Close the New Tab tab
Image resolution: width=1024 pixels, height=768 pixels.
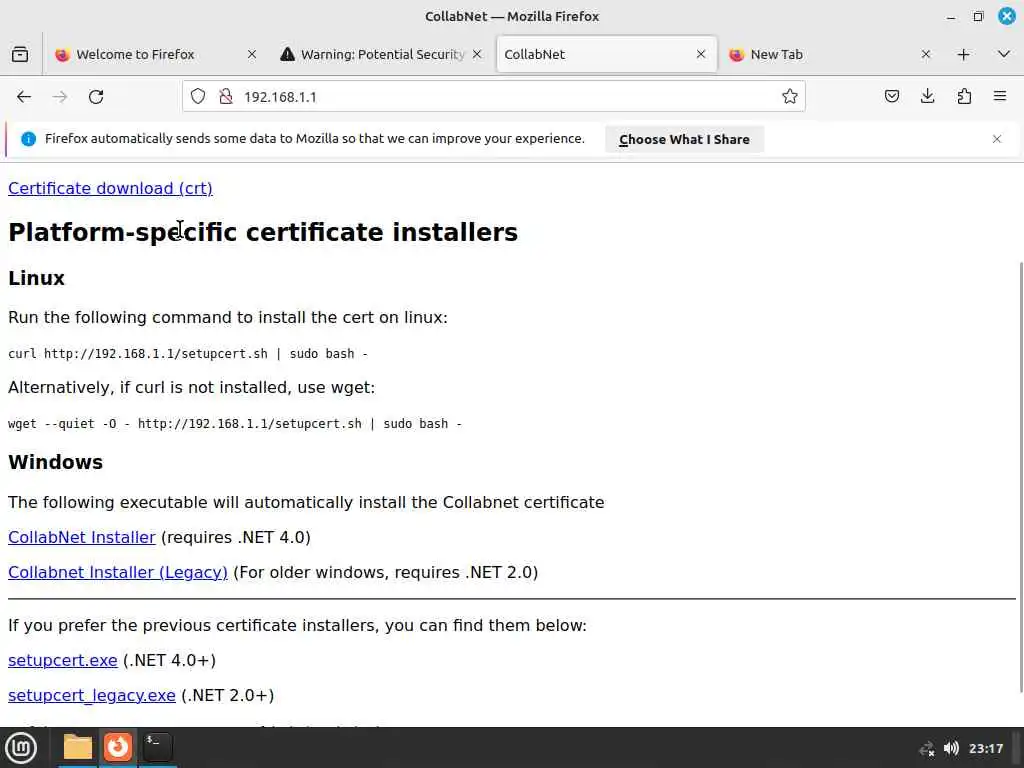(x=925, y=54)
